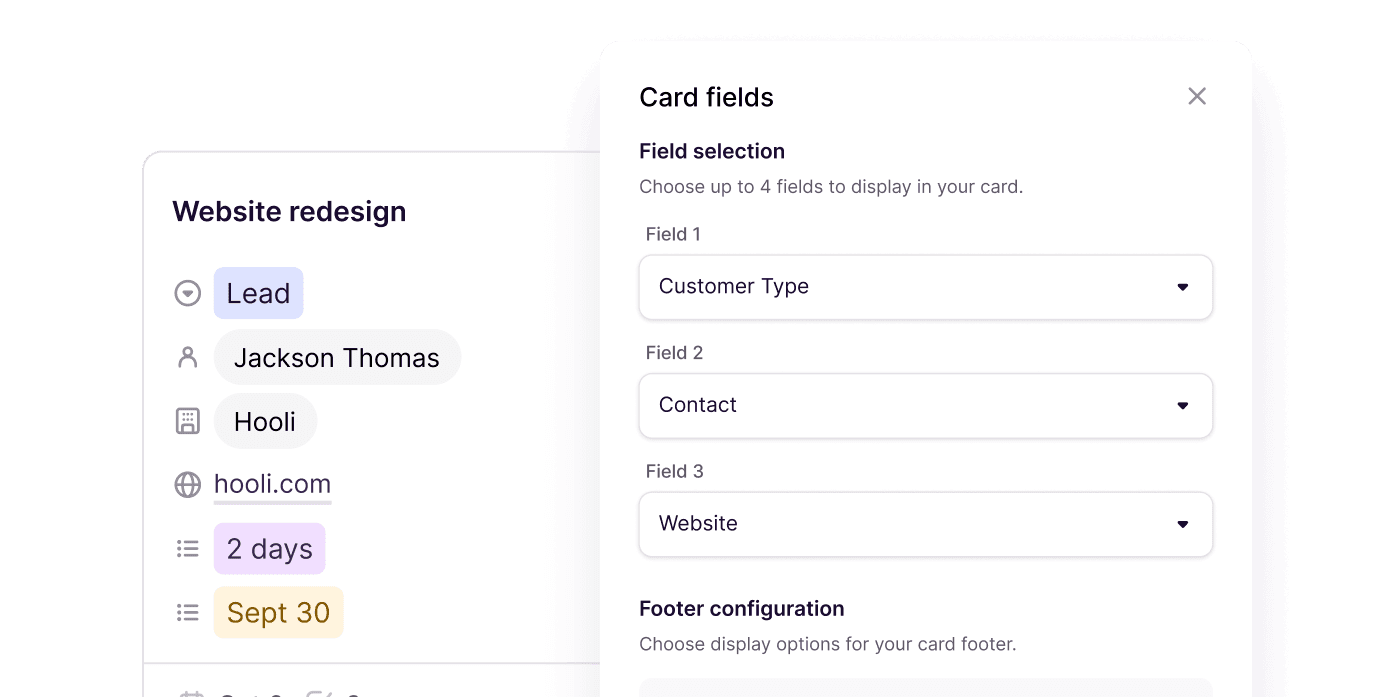
Task: Click the Jackson Thomas contact chip
Action: [x=336, y=358]
